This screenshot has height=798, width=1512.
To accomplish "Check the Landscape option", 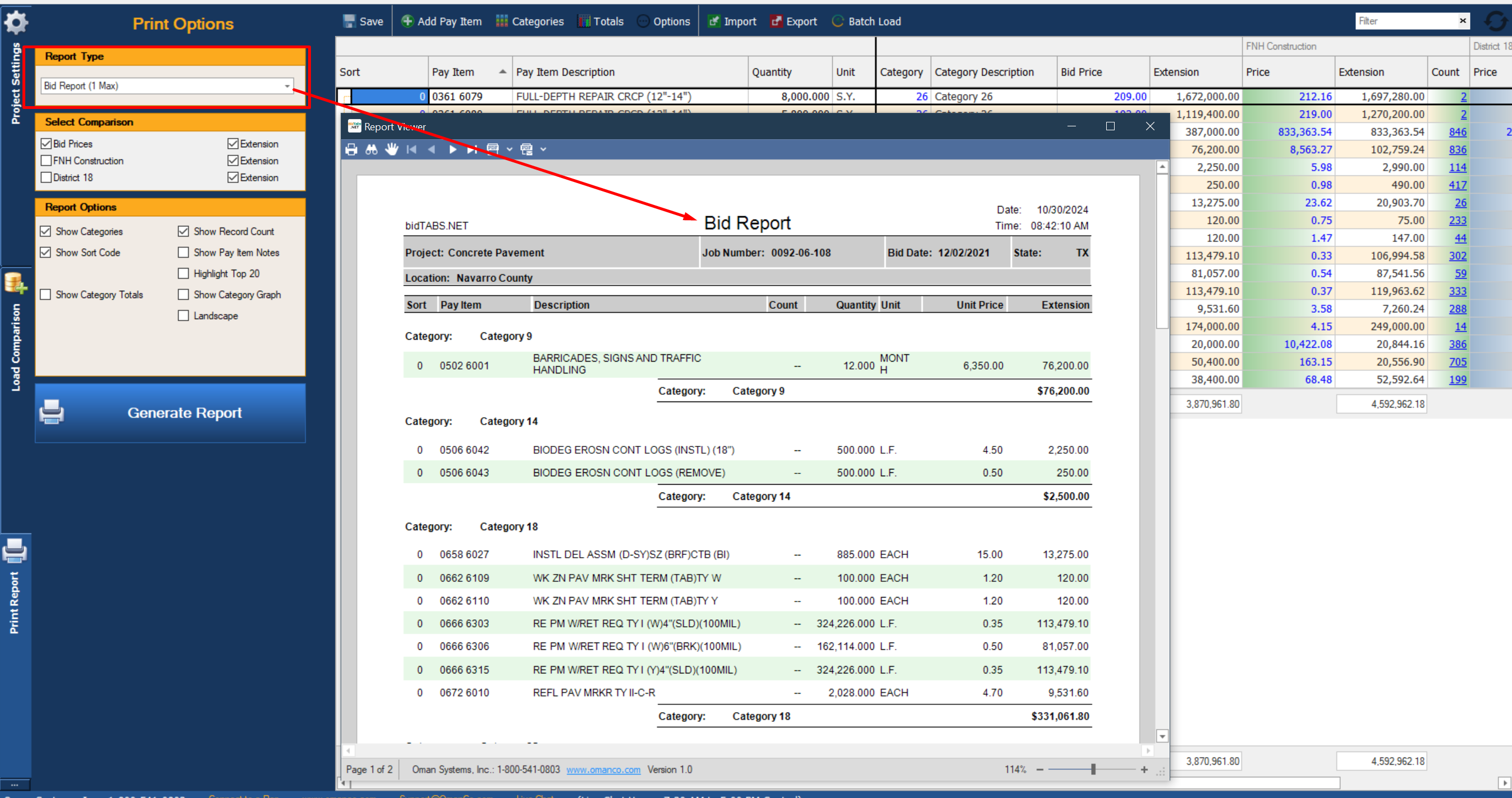I will tap(183, 315).
